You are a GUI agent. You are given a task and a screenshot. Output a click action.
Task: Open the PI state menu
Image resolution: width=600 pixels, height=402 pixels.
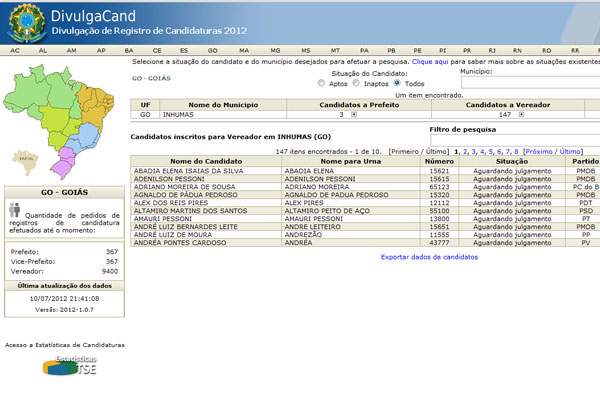point(442,50)
